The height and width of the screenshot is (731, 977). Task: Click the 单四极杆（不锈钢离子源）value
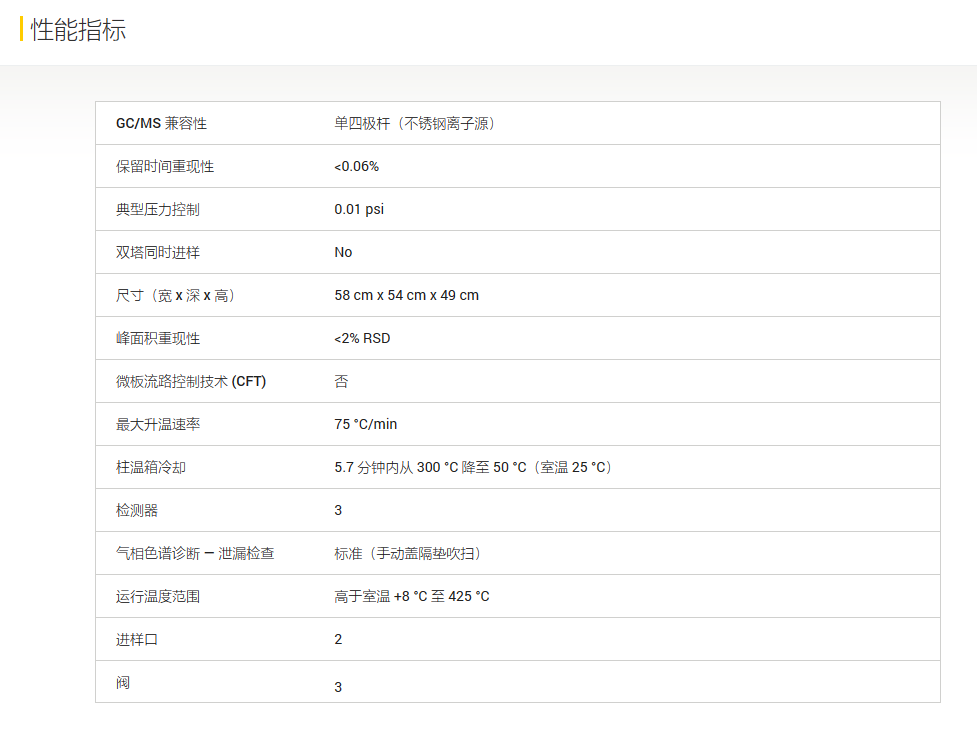click(x=415, y=124)
